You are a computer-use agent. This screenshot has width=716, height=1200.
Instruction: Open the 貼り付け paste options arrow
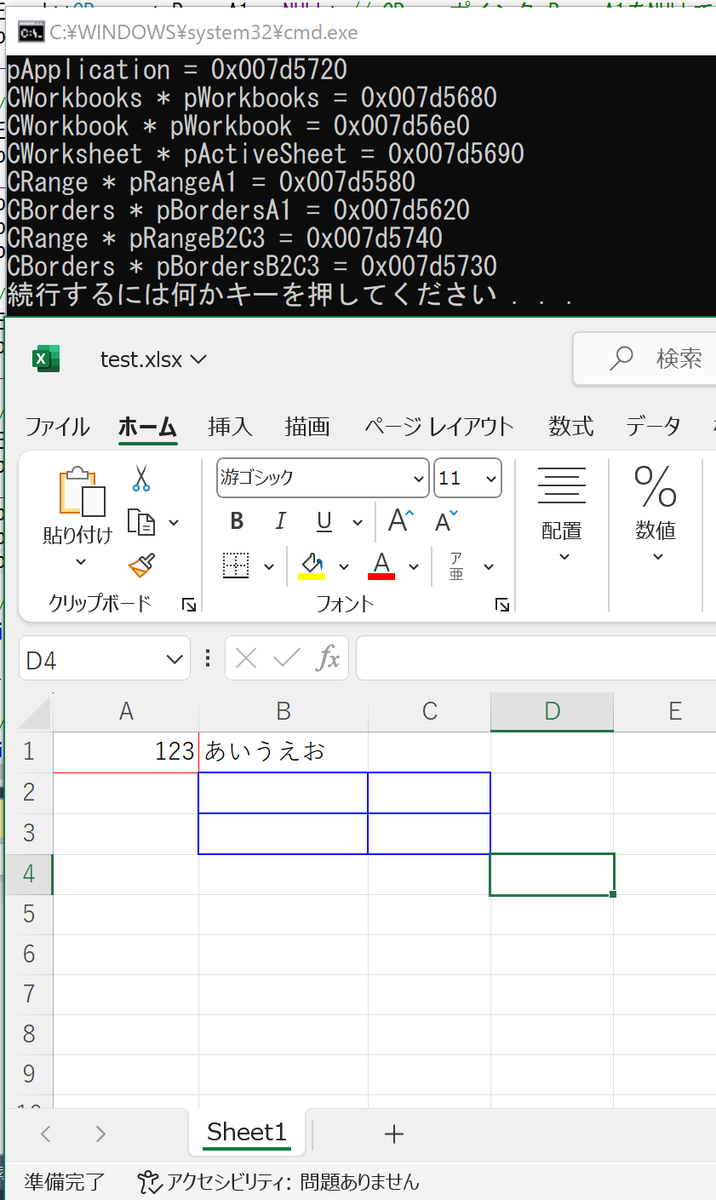point(80,564)
